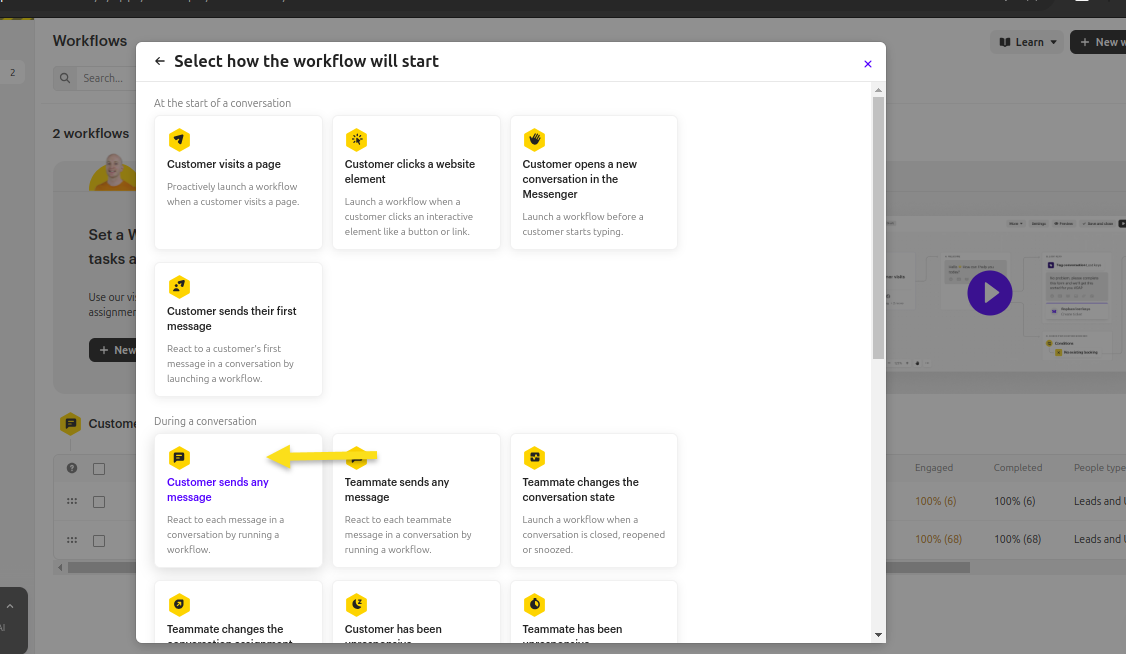Image resolution: width=1126 pixels, height=654 pixels.
Task: Select Customer clicks a website element trigger
Action: point(417,182)
